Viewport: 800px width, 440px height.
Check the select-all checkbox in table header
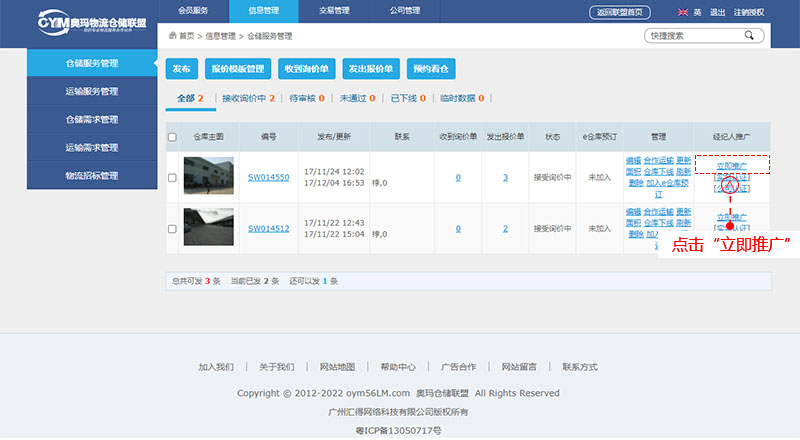(172, 137)
